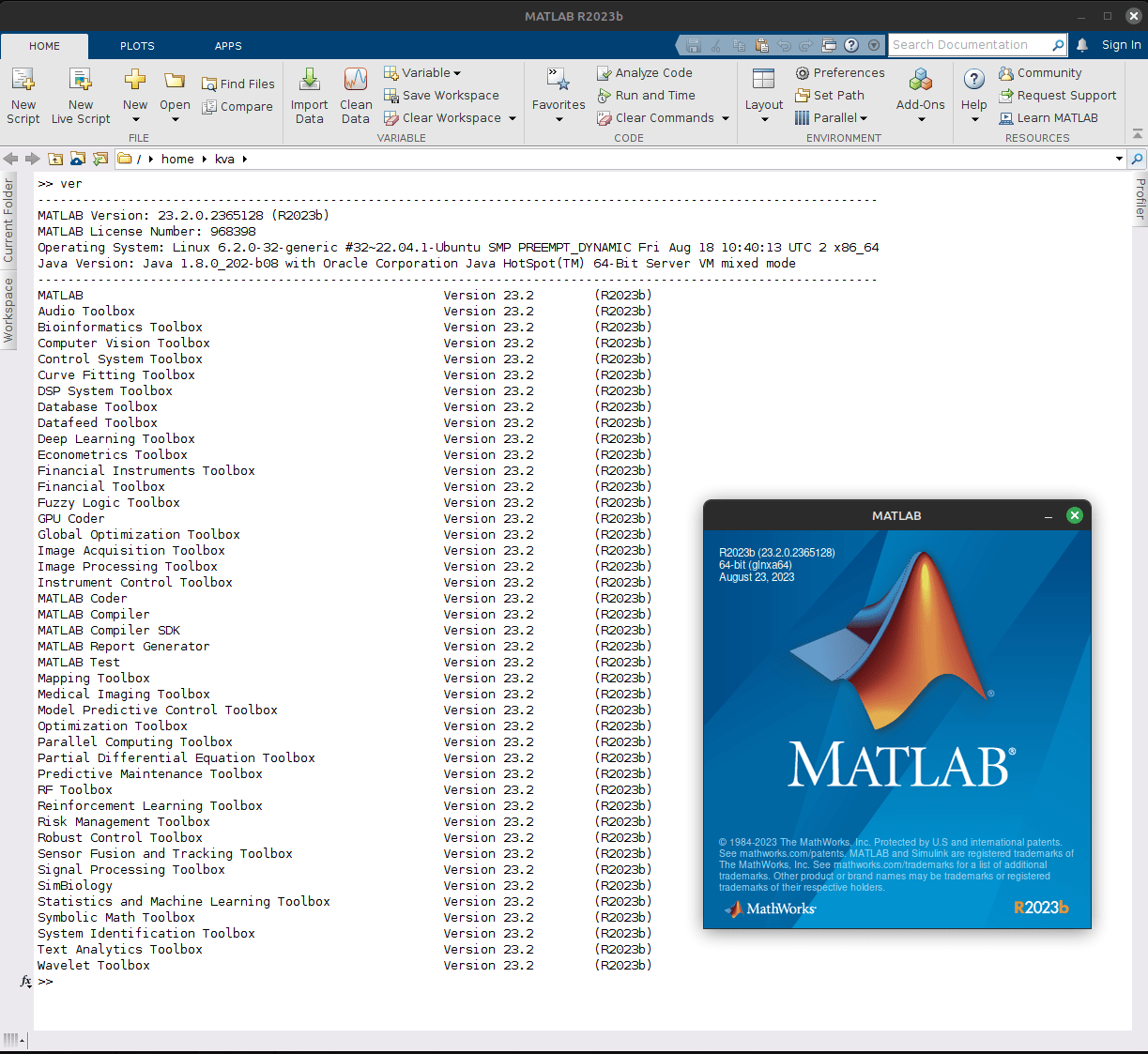Open Community resources
The height and width of the screenshot is (1054, 1148).
point(1040,72)
